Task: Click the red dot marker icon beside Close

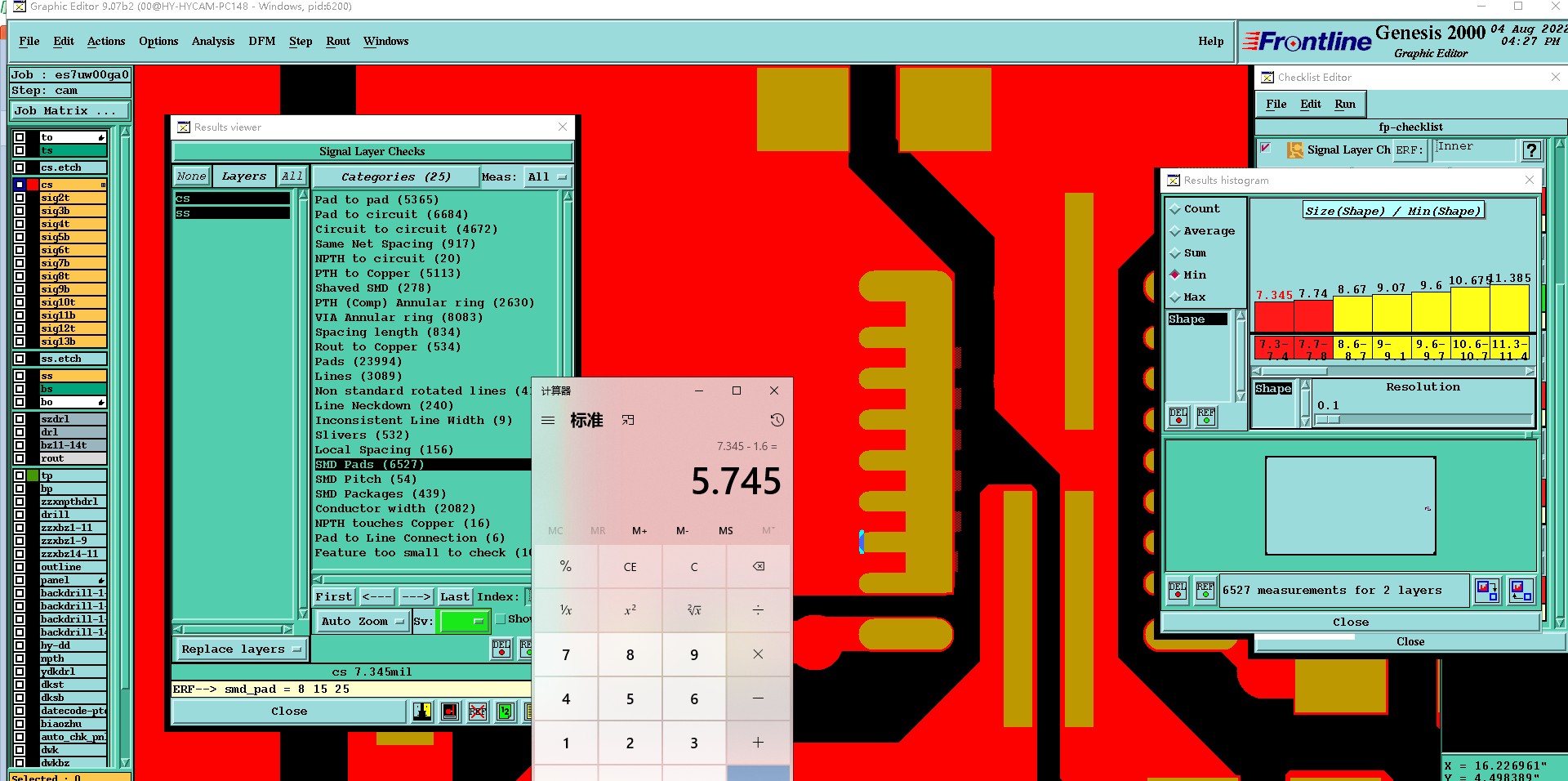Action: pos(450,712)
